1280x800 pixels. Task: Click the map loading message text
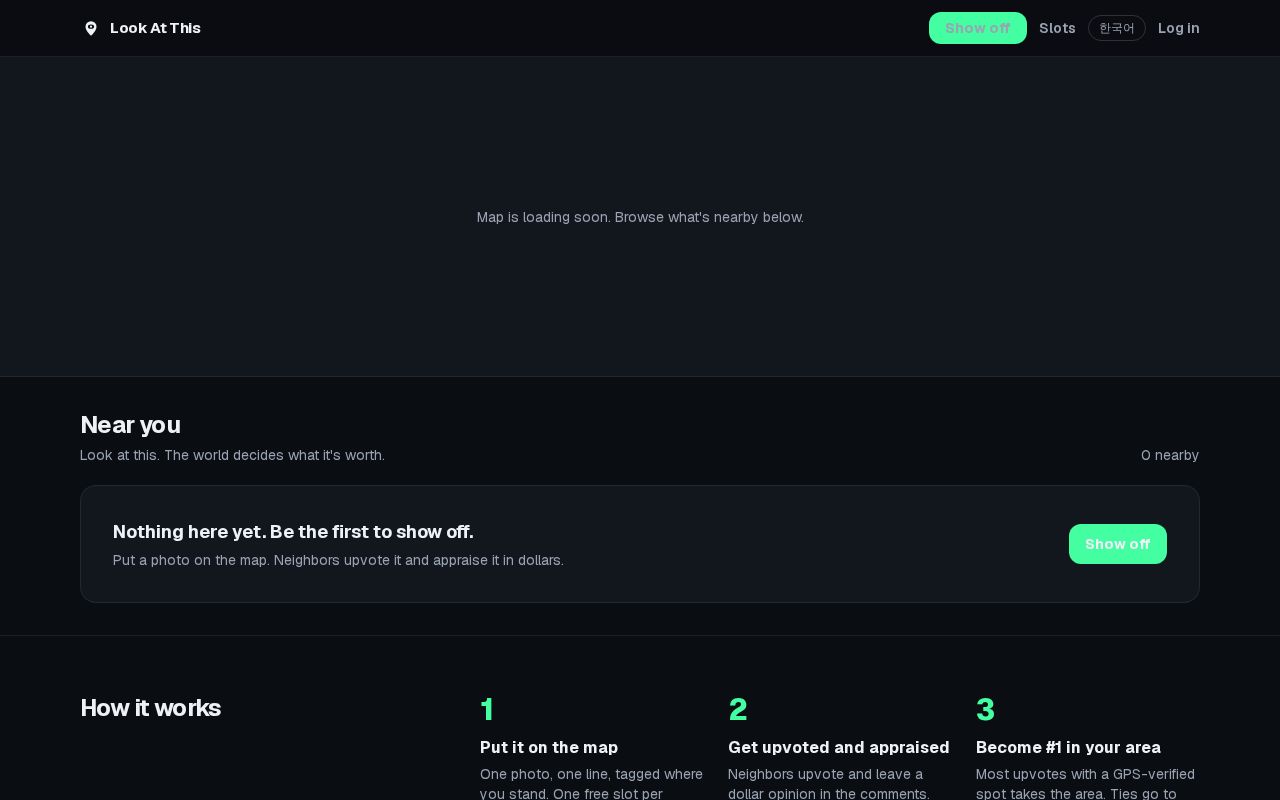pyautogui.click(x=640, y=217)
